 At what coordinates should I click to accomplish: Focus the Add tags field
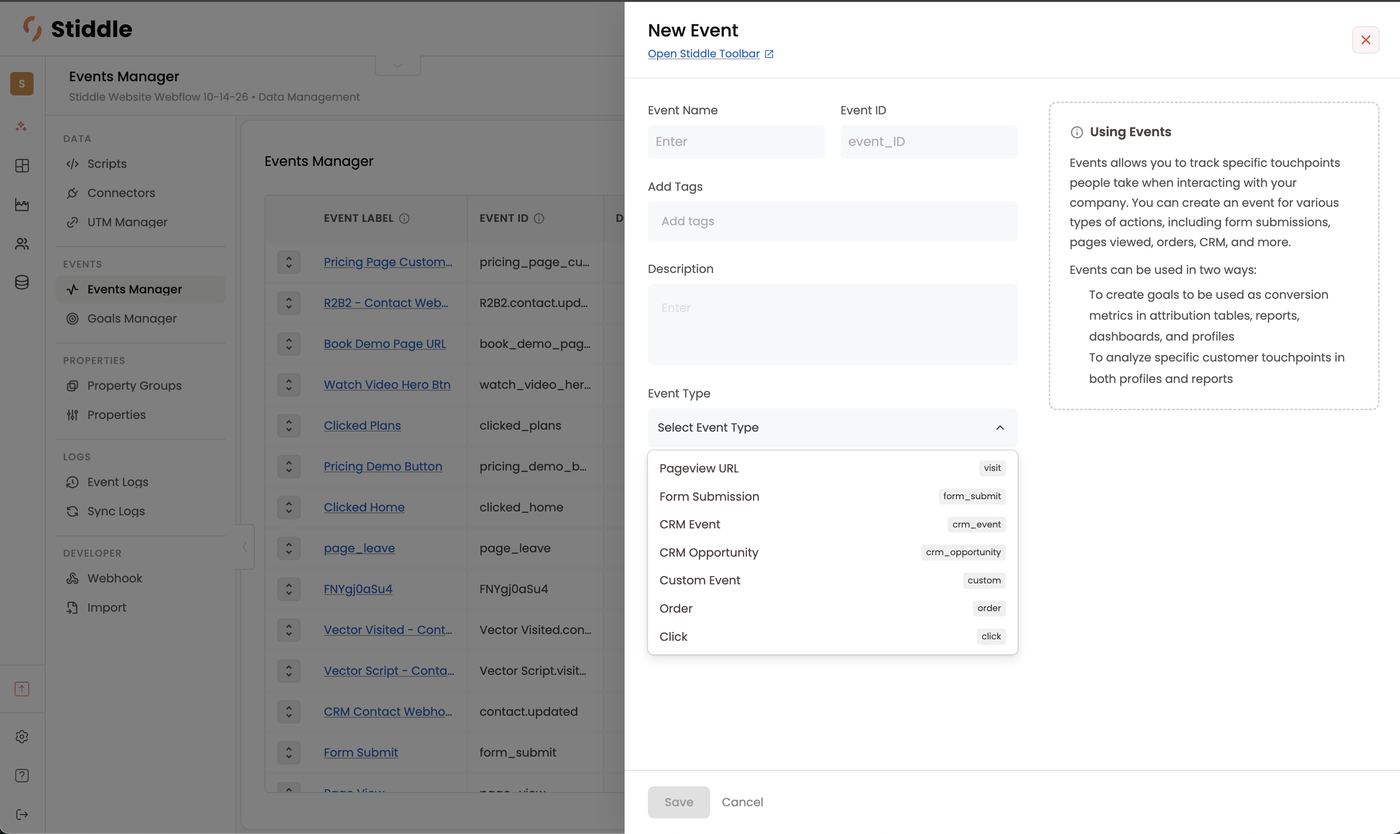coord(833,221)
